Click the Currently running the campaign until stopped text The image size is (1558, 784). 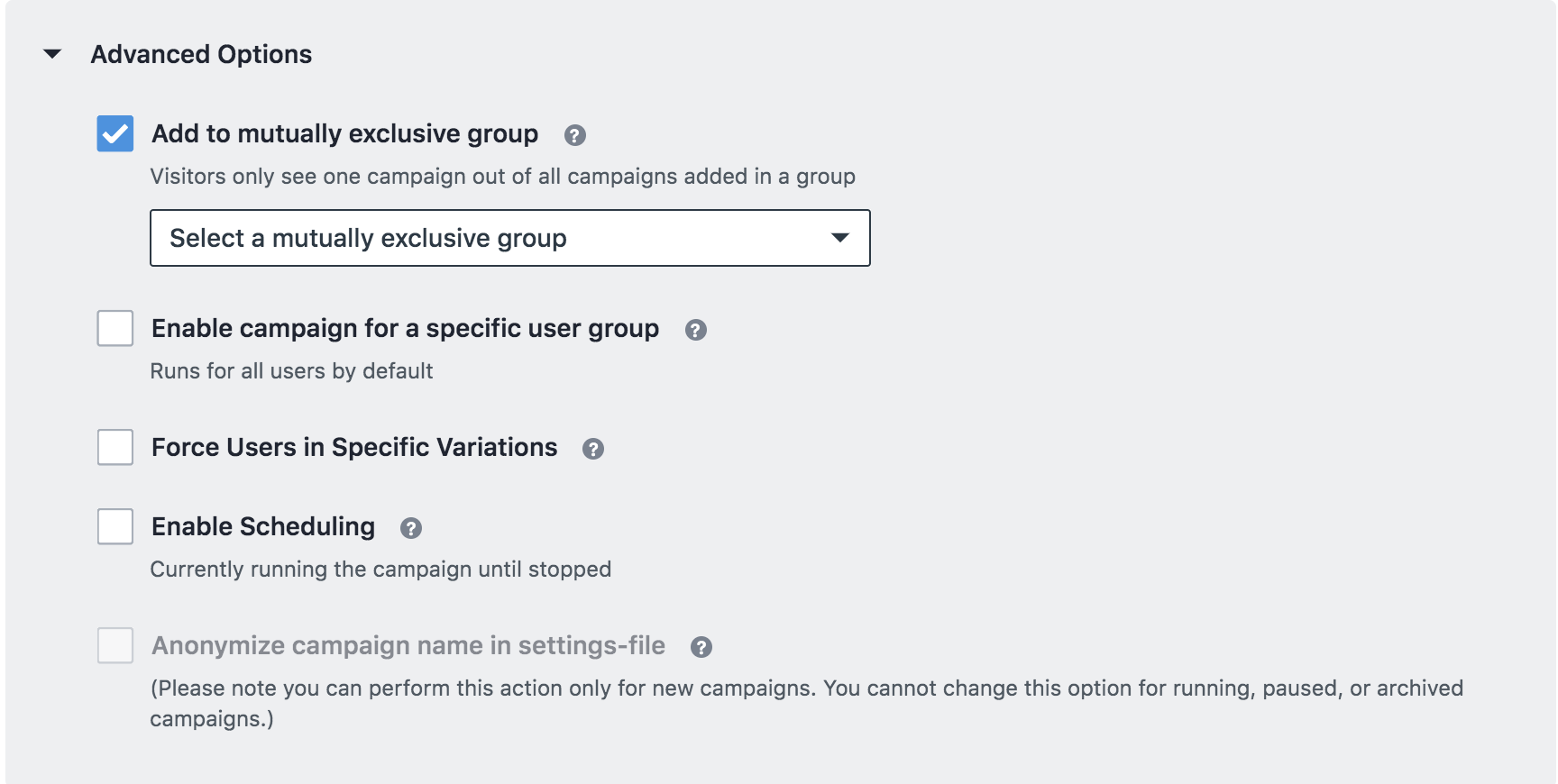click(380, 570)
